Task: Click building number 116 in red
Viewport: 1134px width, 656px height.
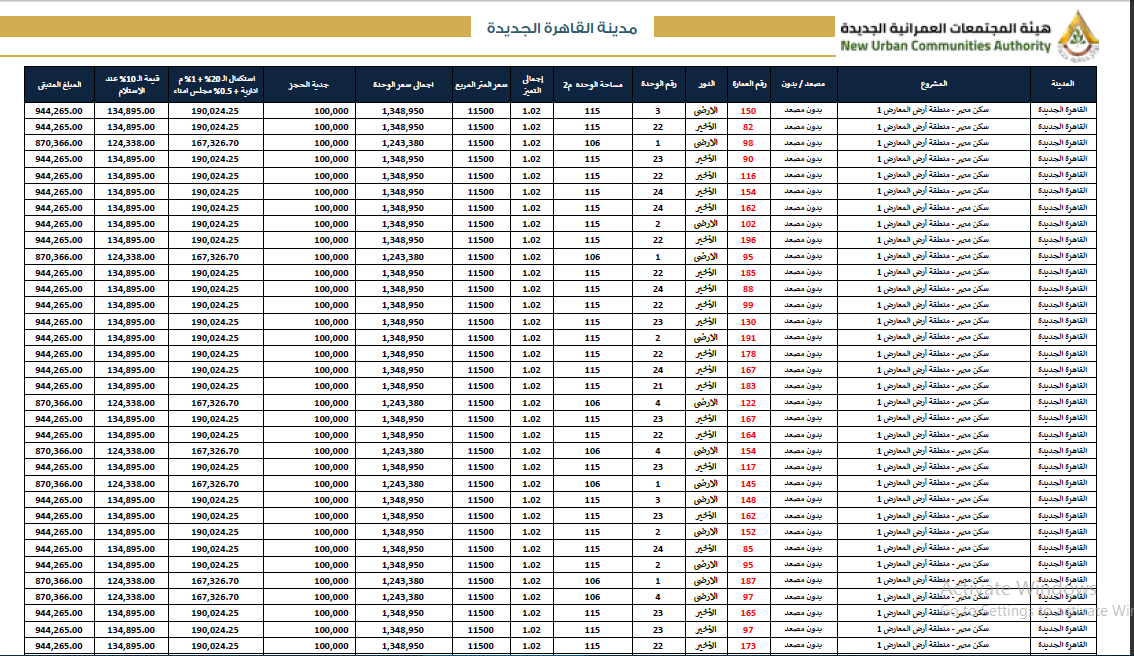Action: (x=748, y=176)
